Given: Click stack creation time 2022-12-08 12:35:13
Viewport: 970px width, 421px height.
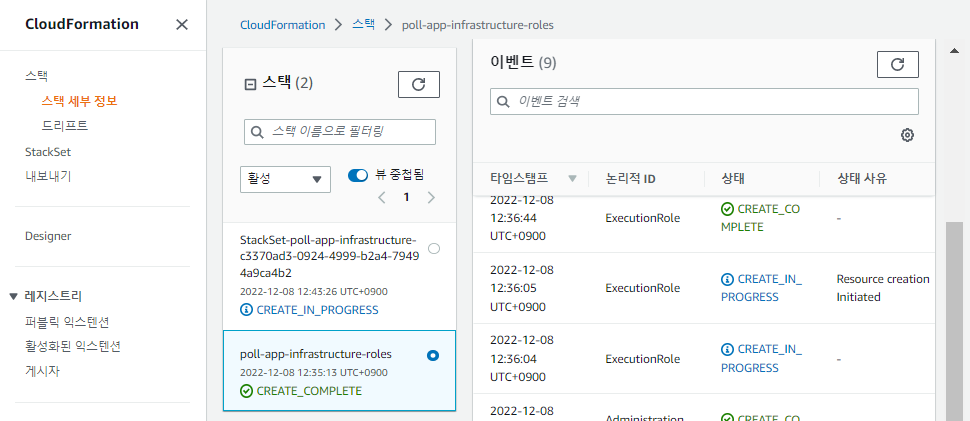Looking at the screenshot, I should coord(314,373).
